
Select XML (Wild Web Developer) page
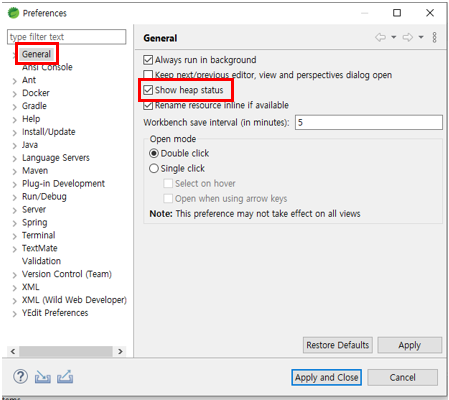point(74,300)
